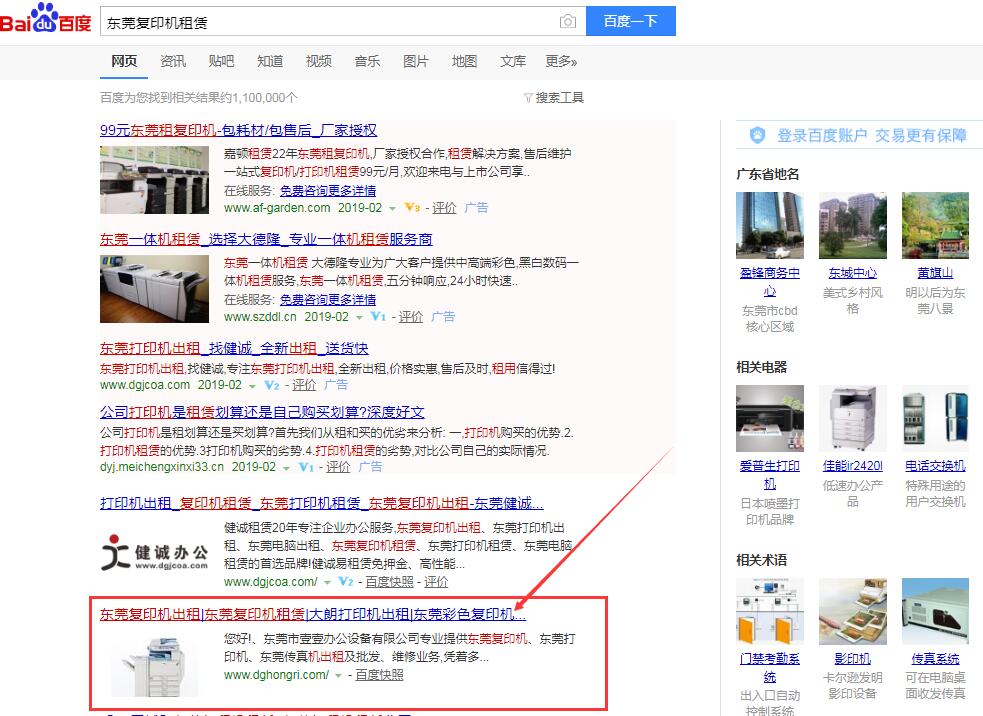Click the 爱普生打印机 product thumbnail
The width and height of the screenshot is (983, 716).
pyautogui.click(x=769, y=419)
